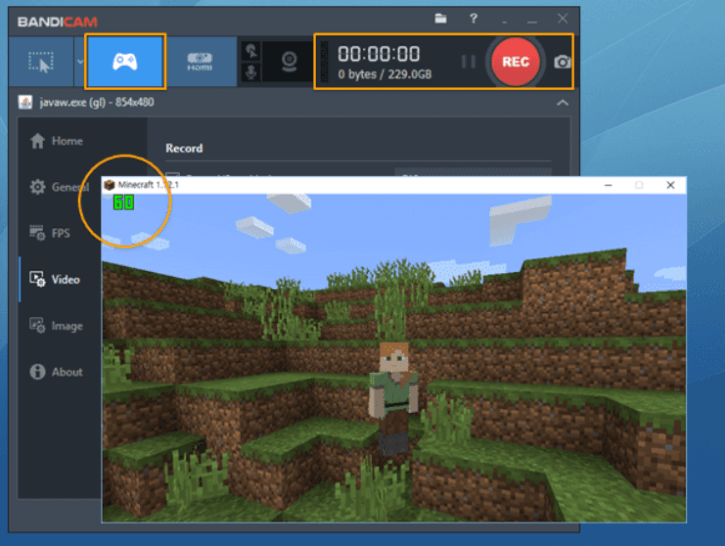
Task: Collapse the panel with the up chevron
Action: 562,103
